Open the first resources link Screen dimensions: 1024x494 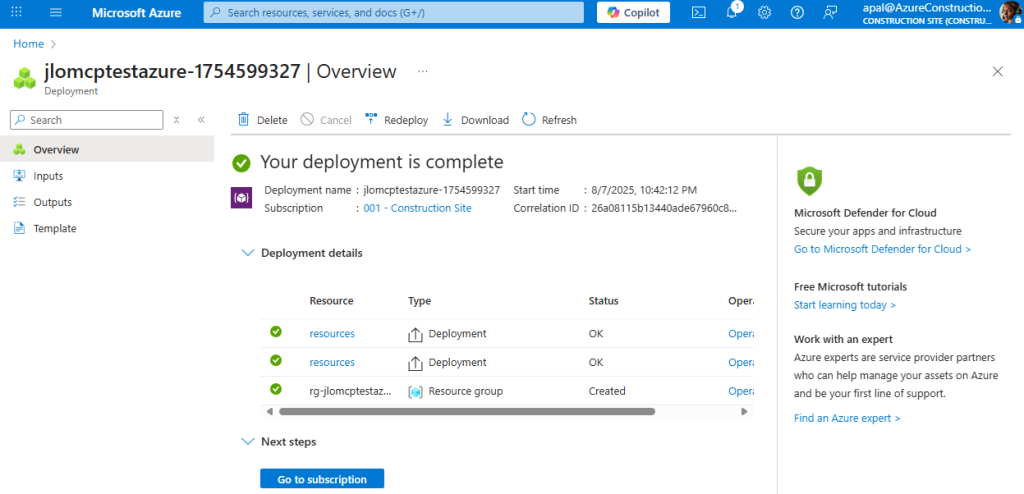click(332, 333)
